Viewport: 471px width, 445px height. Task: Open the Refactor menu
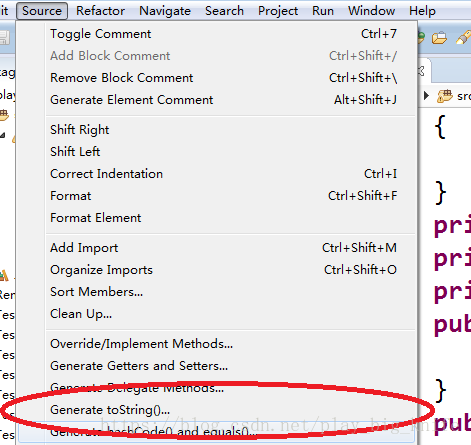(100, 11)
